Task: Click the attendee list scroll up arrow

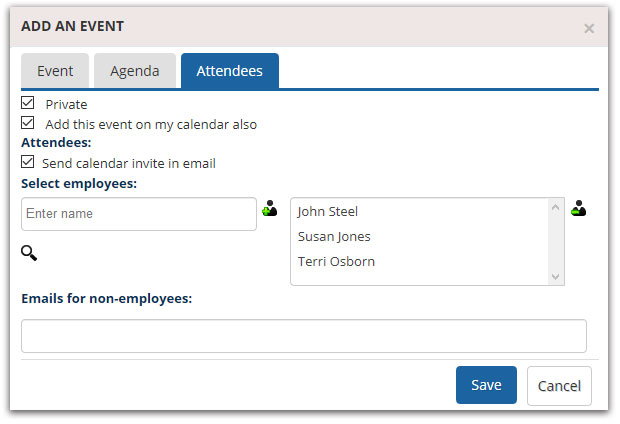Action: coord(555,207)
